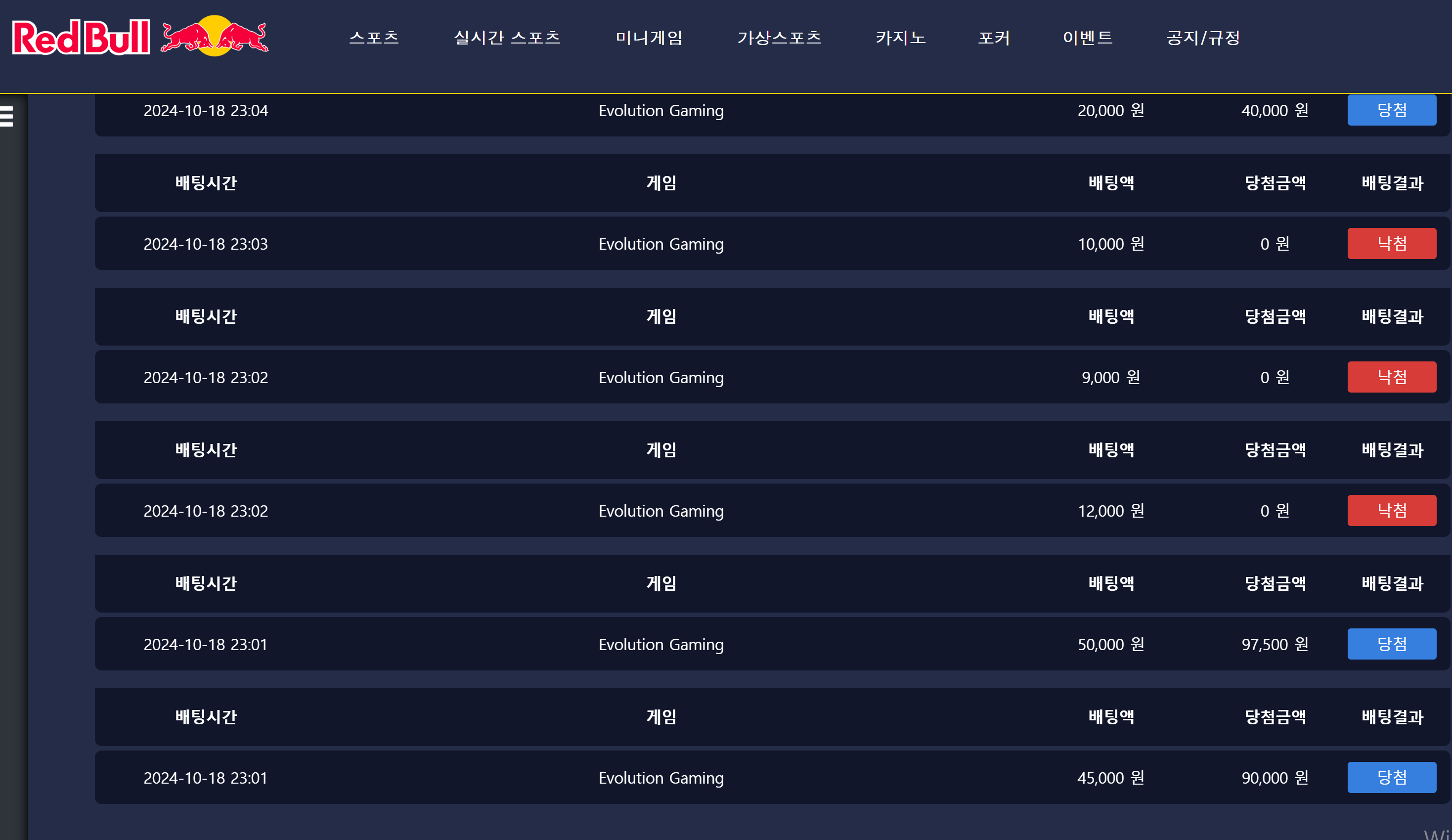Open the 스포츠 menu
Image resolution: width=1452 pixels, height=840 pixels.
(x=374, y=38)
